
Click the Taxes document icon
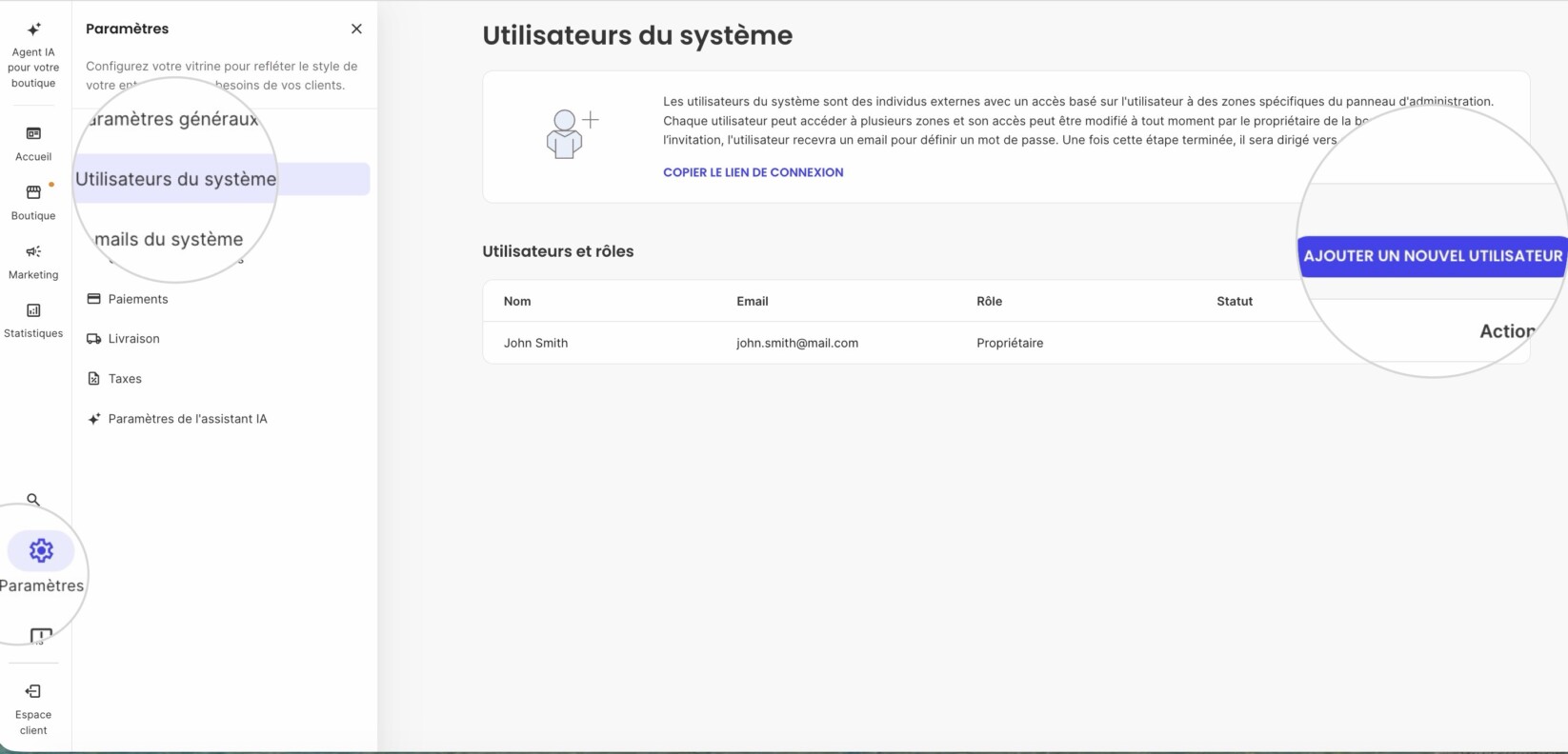[x=93, y=379]
